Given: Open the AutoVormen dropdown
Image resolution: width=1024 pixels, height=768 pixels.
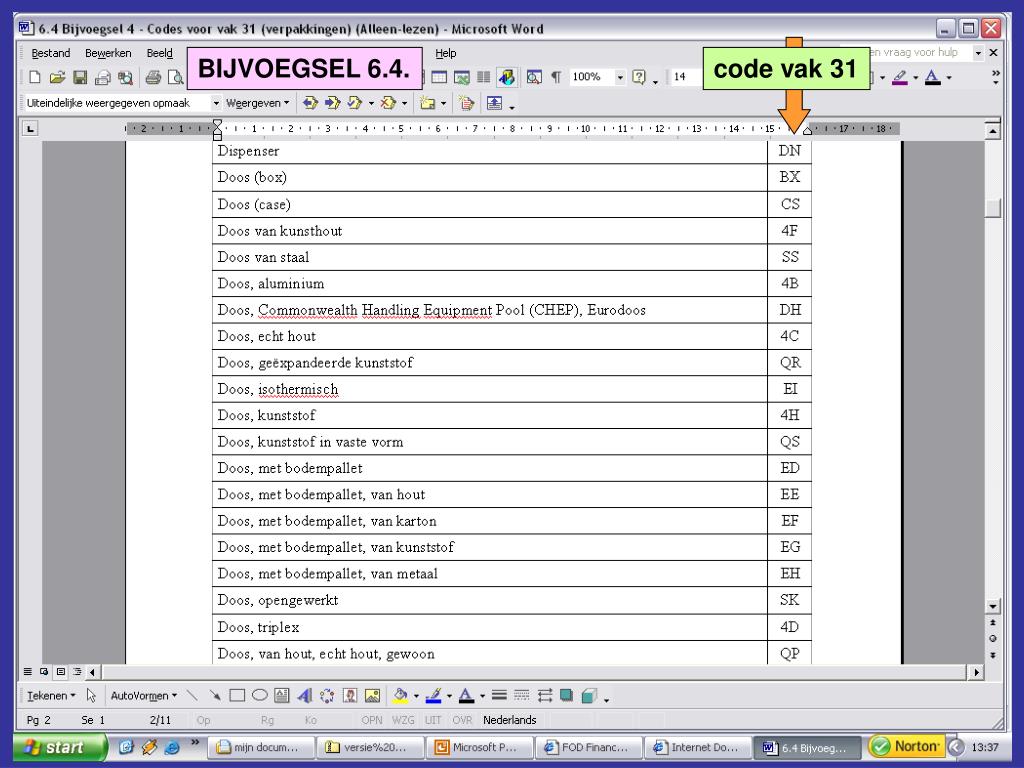Looking at the screenshot, I should pyautogui.click(x=144, y=696).
